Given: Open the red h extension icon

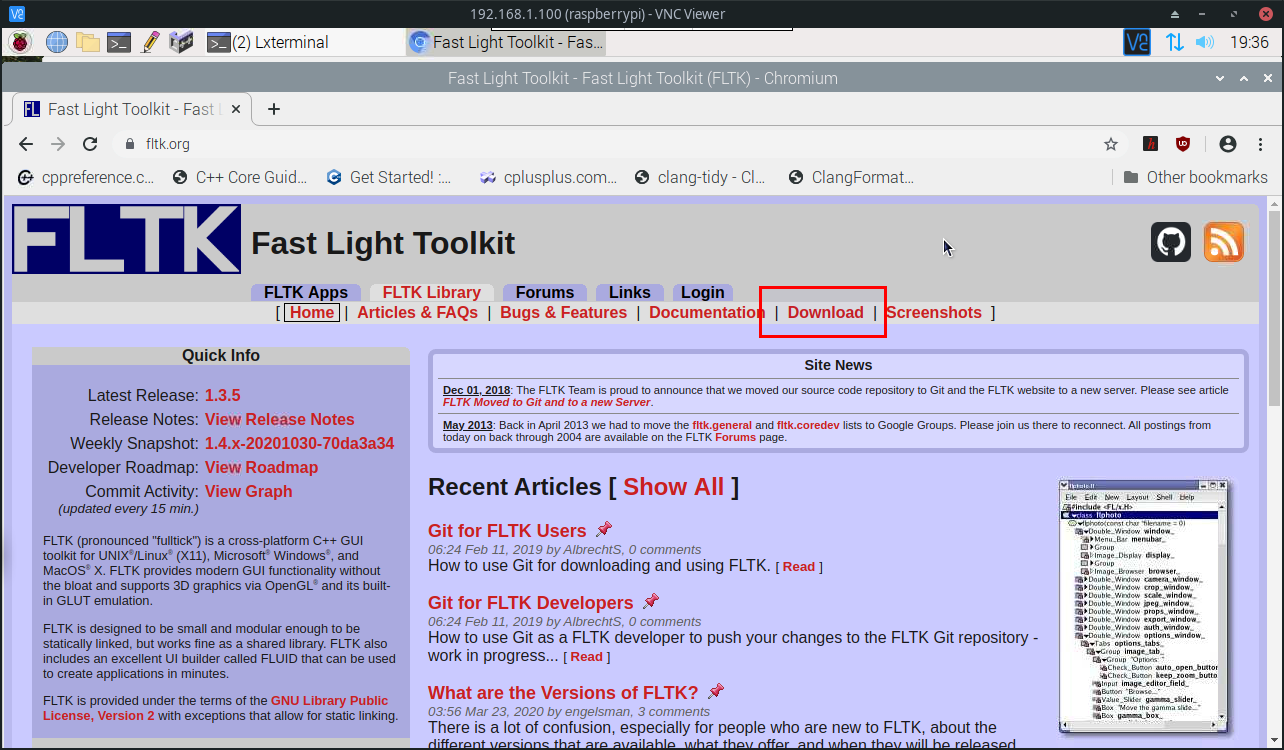Looking at the screenshot, I should [1151, 144].
